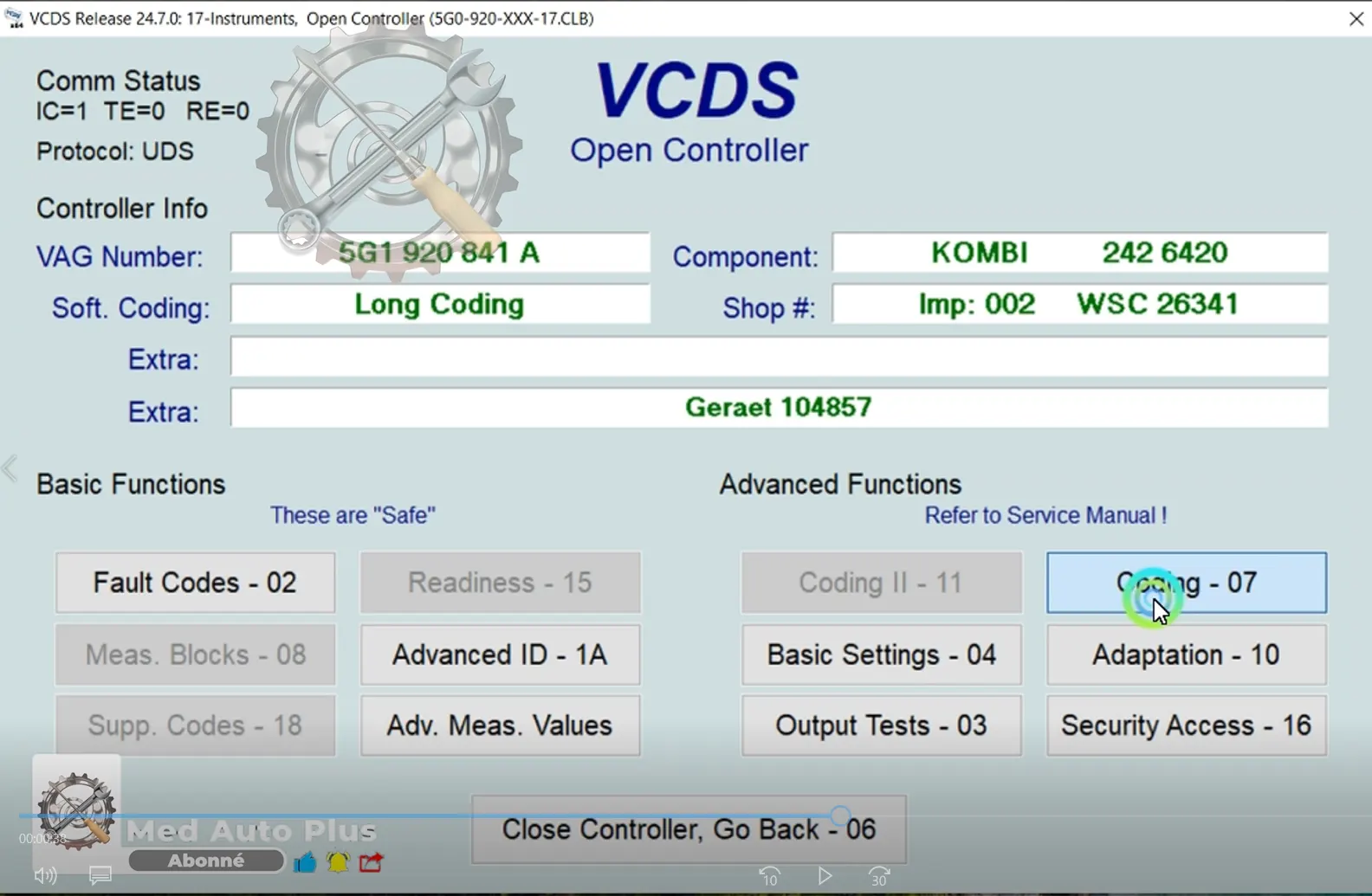Click the left-edge chevron arrow
Viewport: 1372px width, 896px height.
pos(10,469)
